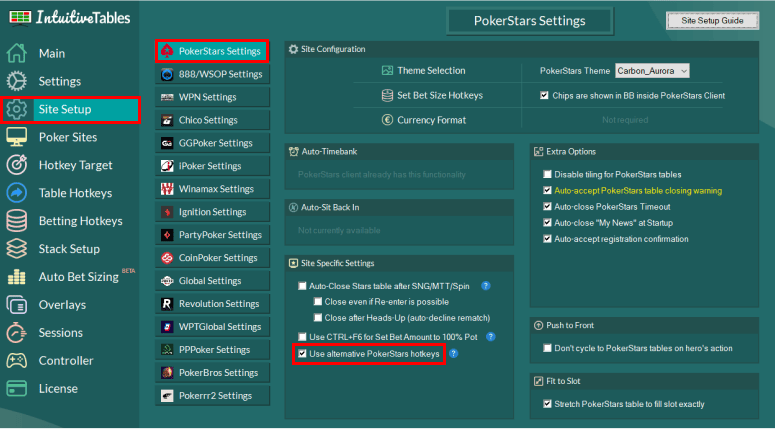Open PartyPoker Settings tab
The width and height of the screenshot is (775, 429).
click(x=213, y=235)
